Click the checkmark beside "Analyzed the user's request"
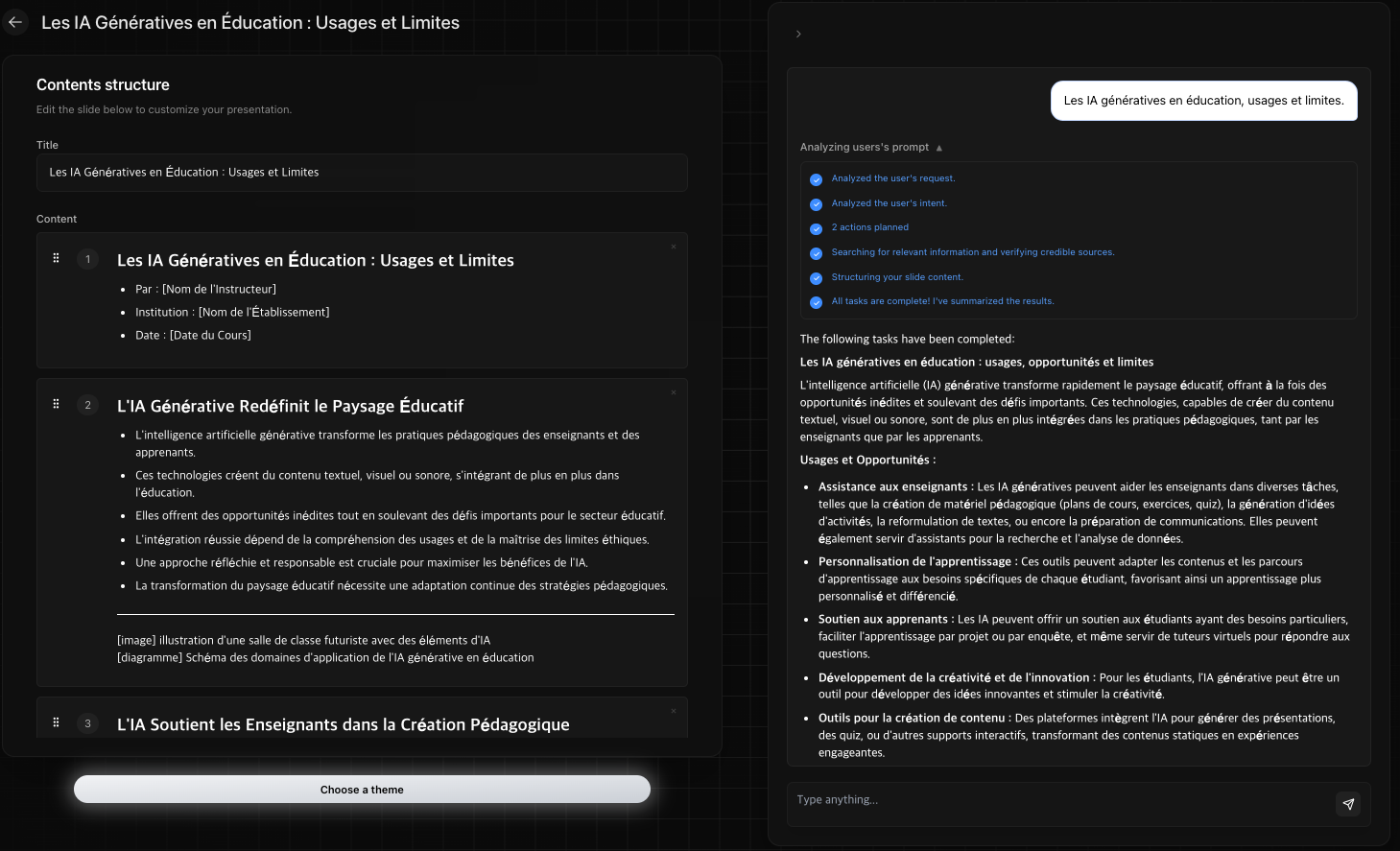1400x851 pixels. point(816,179)
